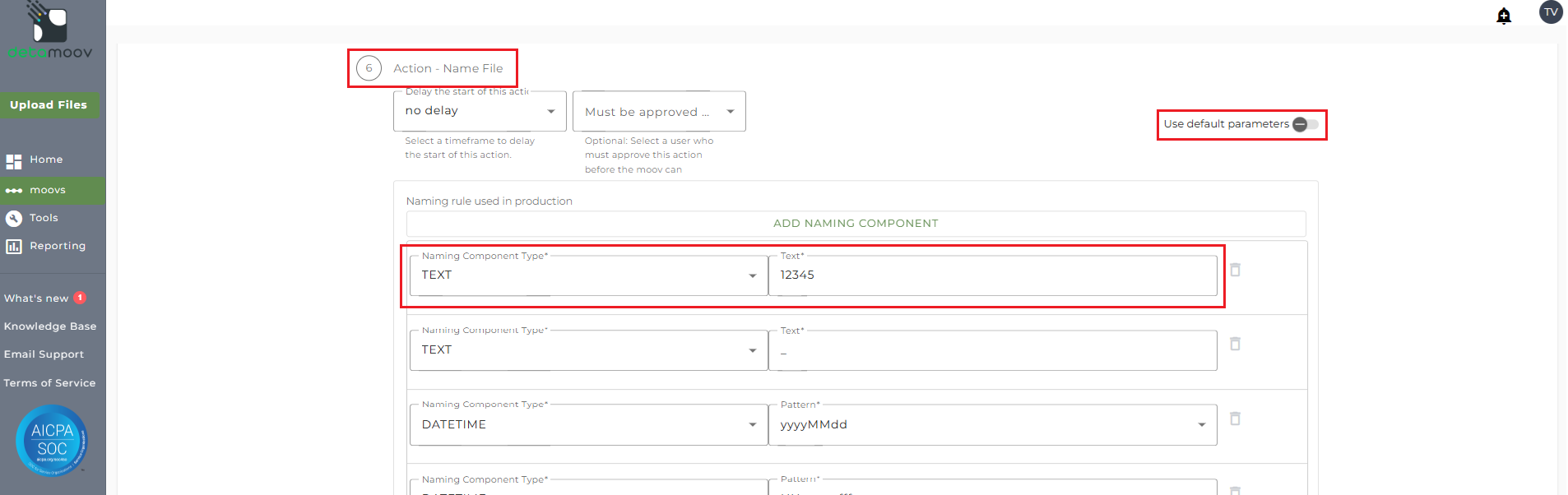Open the Knowledge Base link
Image resolution: width=1568 pixels, height=495 pixels.
point(50,326)
